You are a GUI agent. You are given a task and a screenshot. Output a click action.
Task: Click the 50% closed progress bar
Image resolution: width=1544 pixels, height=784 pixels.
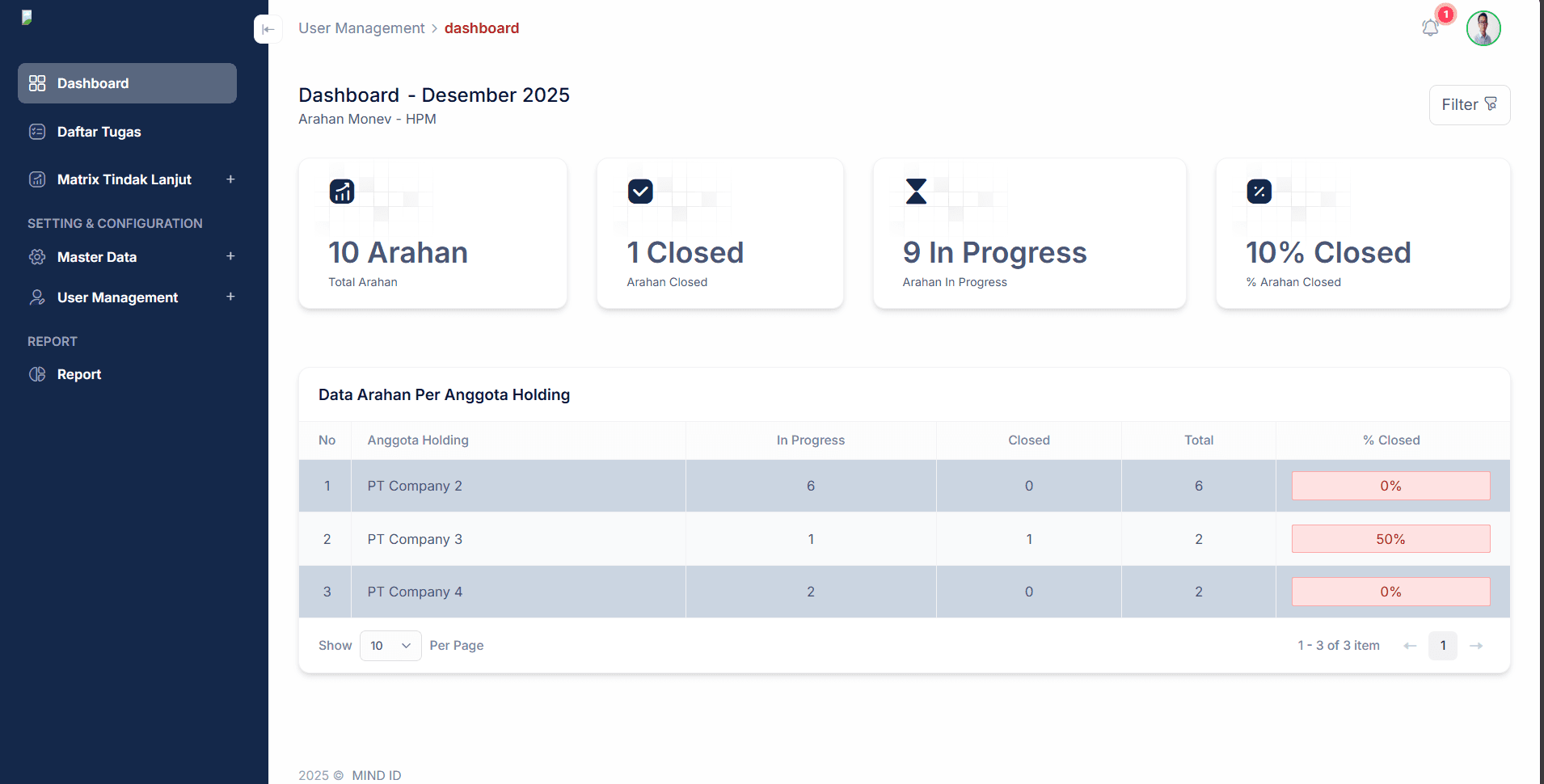1390,539
